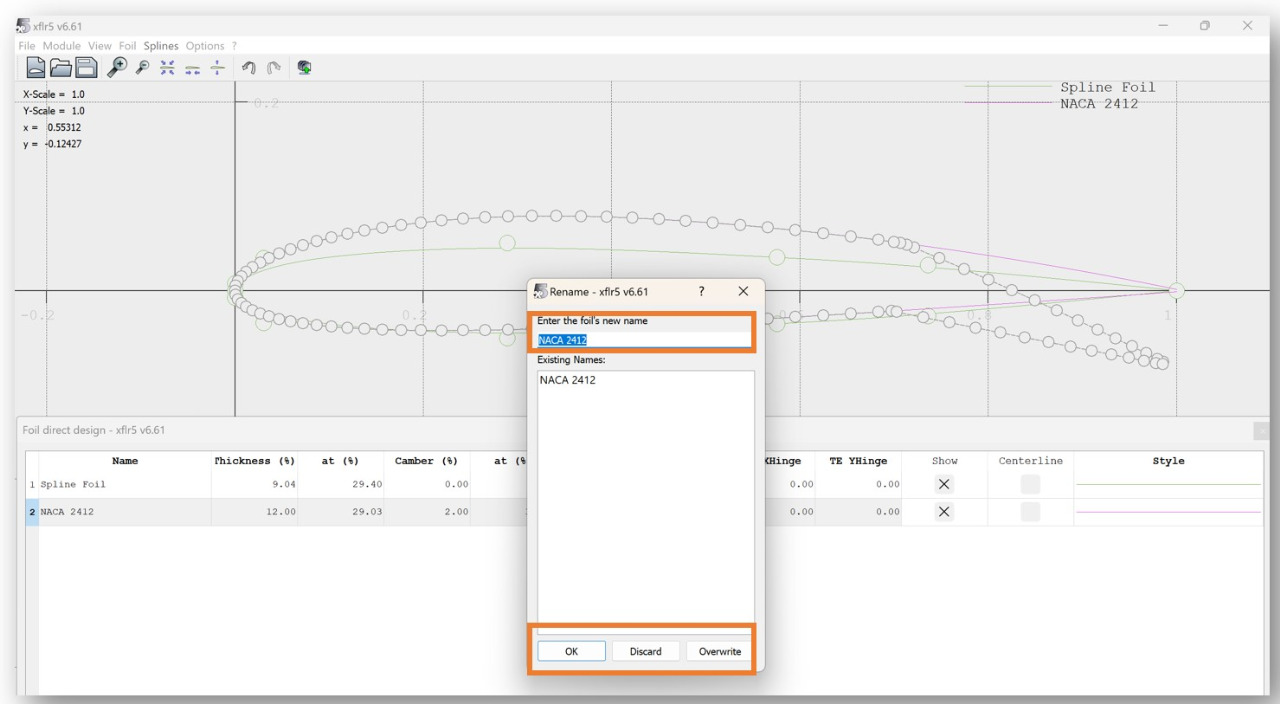Toggle Show checkbox for Spline Foil

coord(944,484)
